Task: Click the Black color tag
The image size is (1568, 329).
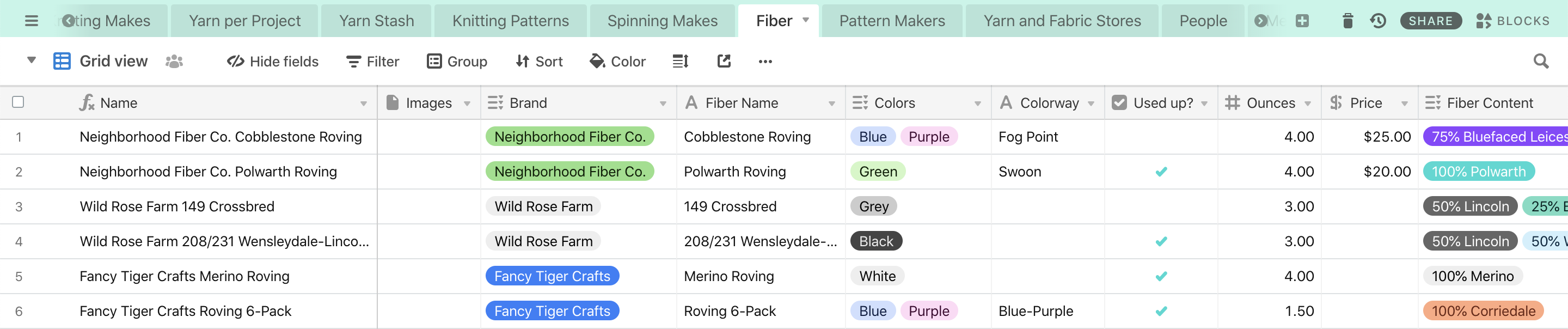Action: pos(876,241)
